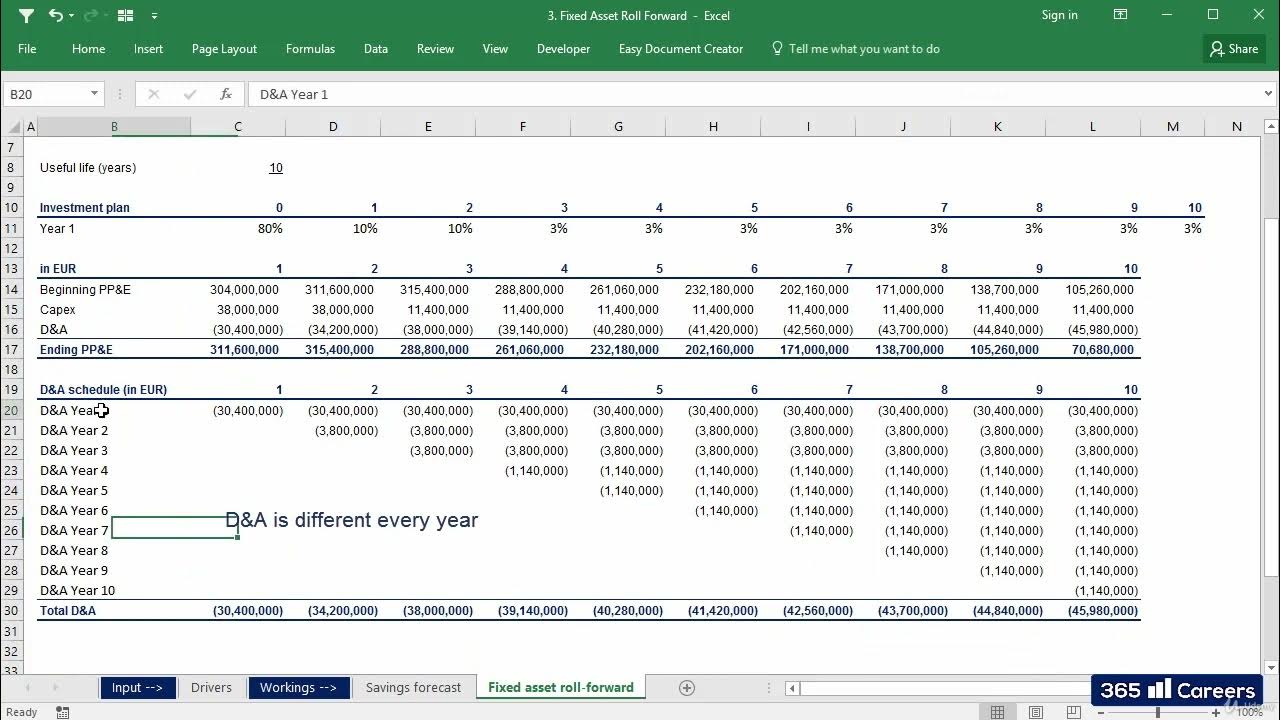Screen dimensions: 1280x720
Task: Click the D&A schedule (in EUR) heading
Action: click(x=103, y=390)
